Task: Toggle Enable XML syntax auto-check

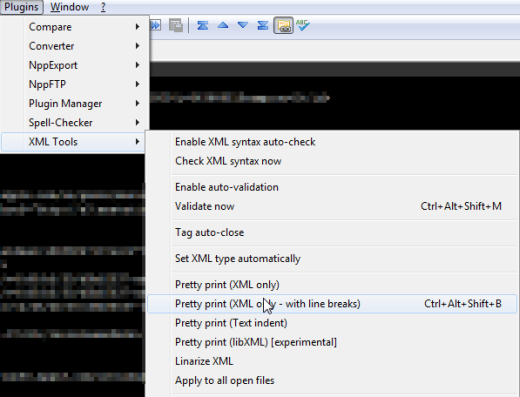Action: pos(332,142)
